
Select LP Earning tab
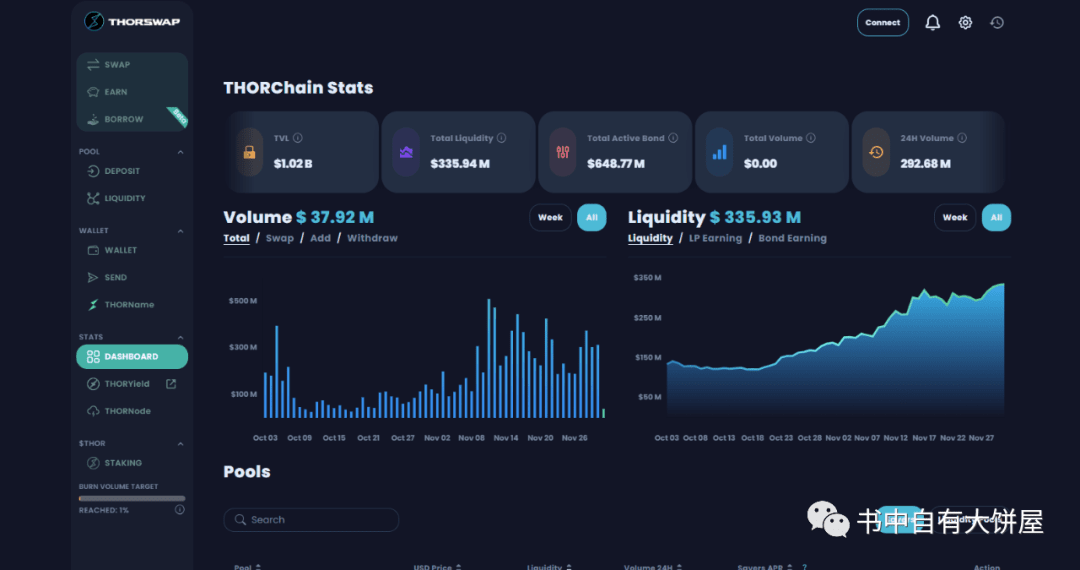(716, 238)
